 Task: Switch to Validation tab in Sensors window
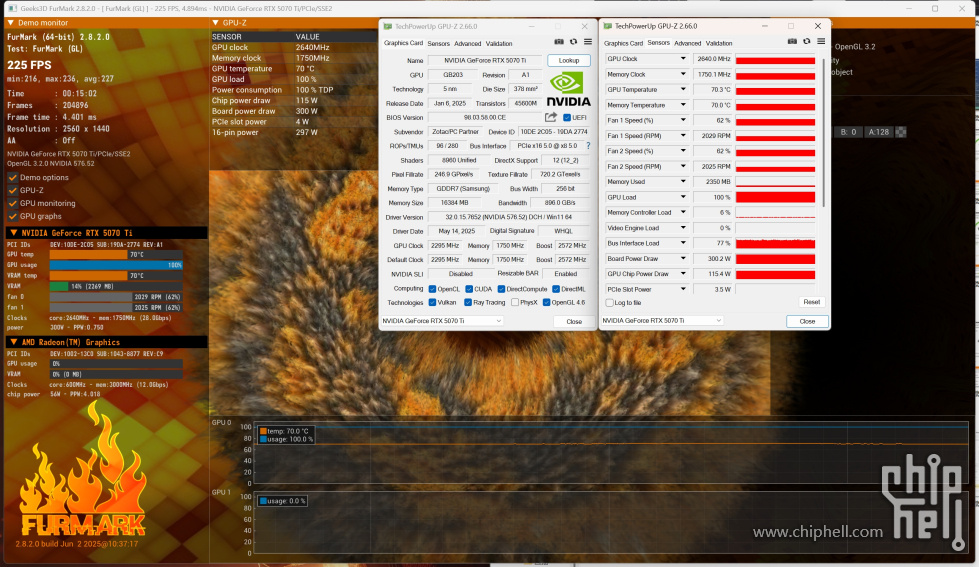pyautogui.click(x=719, y=43)
